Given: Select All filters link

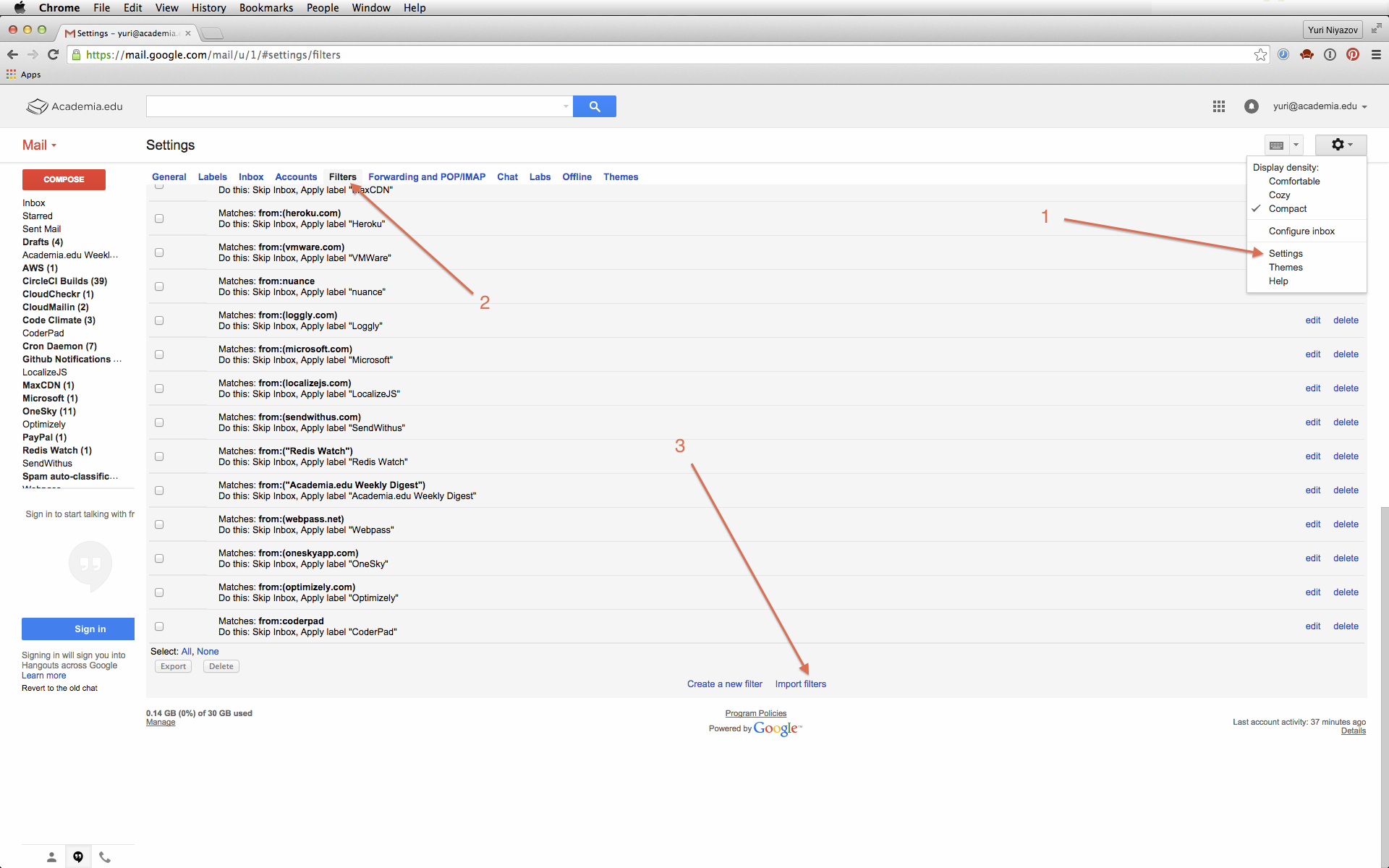Looking at the screenshot, I should (x=186, y=652).
